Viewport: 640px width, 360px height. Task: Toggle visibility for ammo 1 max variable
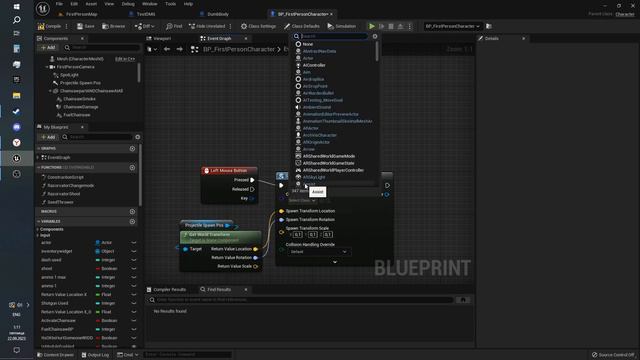point(133,277)
